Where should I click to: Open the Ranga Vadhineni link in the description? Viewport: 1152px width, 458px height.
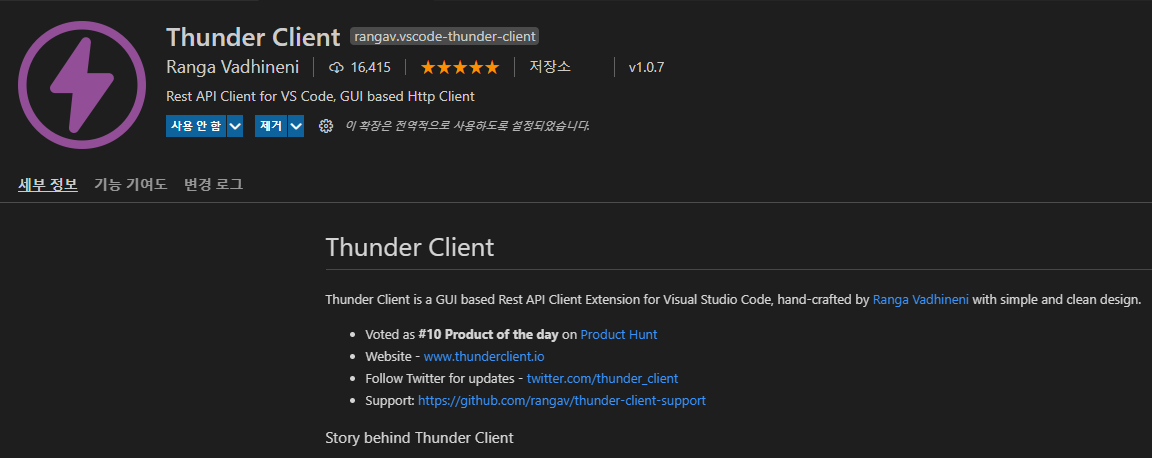point(921,299)
